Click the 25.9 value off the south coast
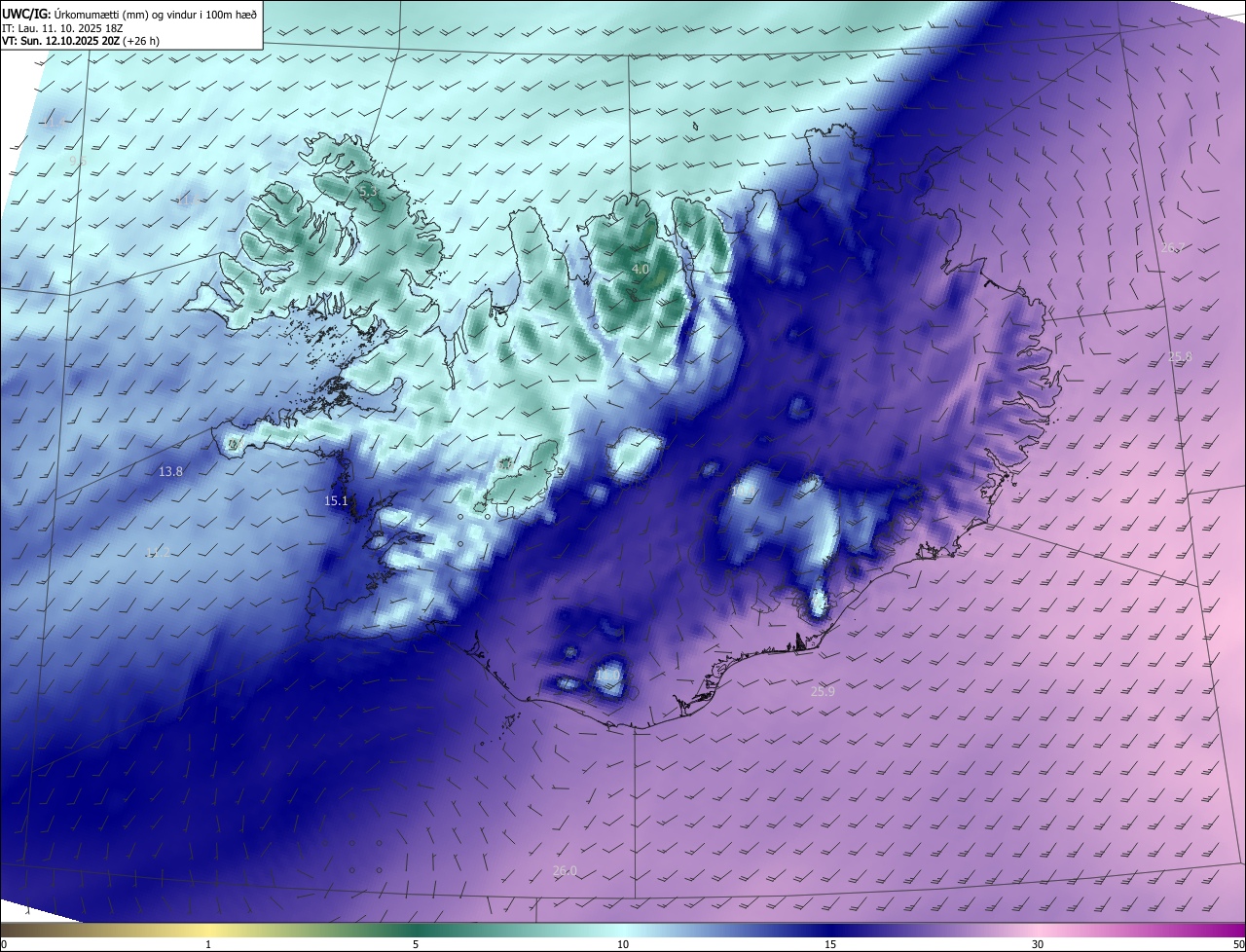This screenshot has width=1246, height=952. [x=823, y=691]
